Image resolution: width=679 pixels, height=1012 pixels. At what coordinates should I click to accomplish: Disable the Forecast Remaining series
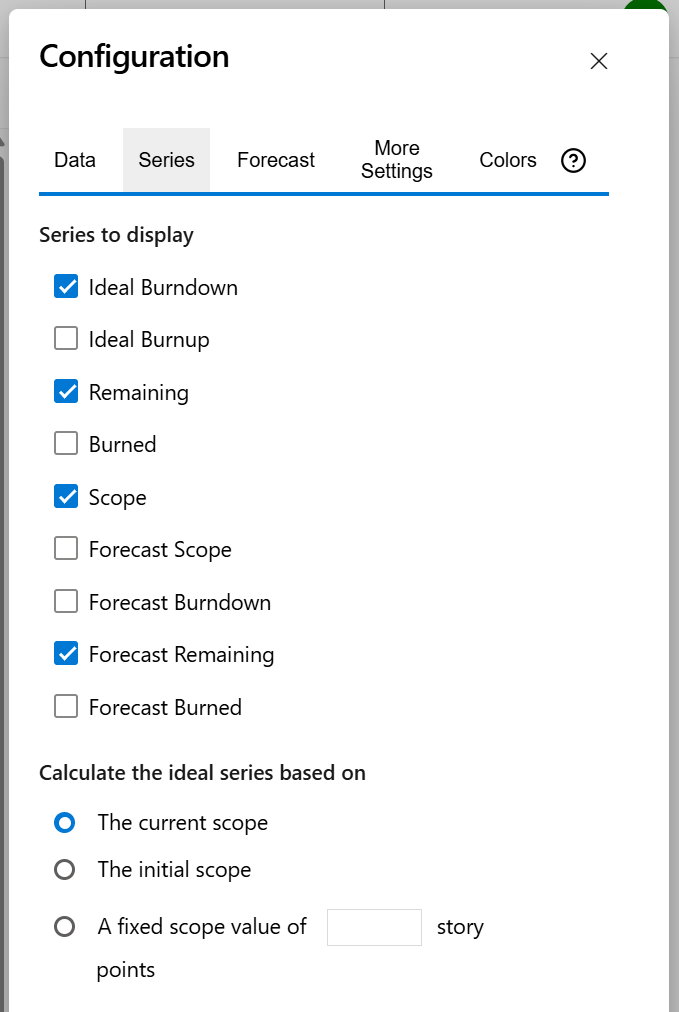pyautogui.click(x=66, y=653)
